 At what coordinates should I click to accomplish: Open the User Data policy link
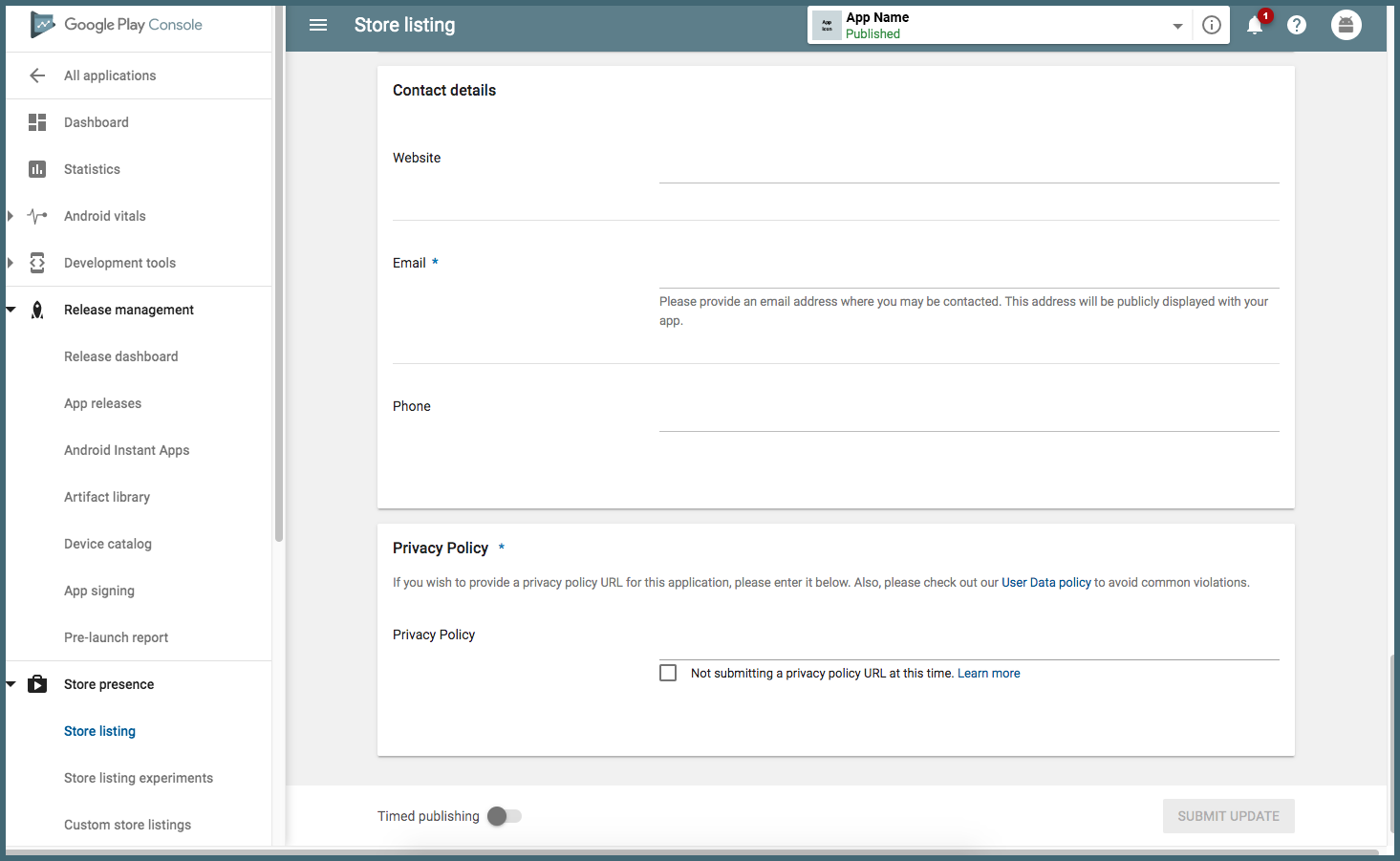[x=1045, y=582]
